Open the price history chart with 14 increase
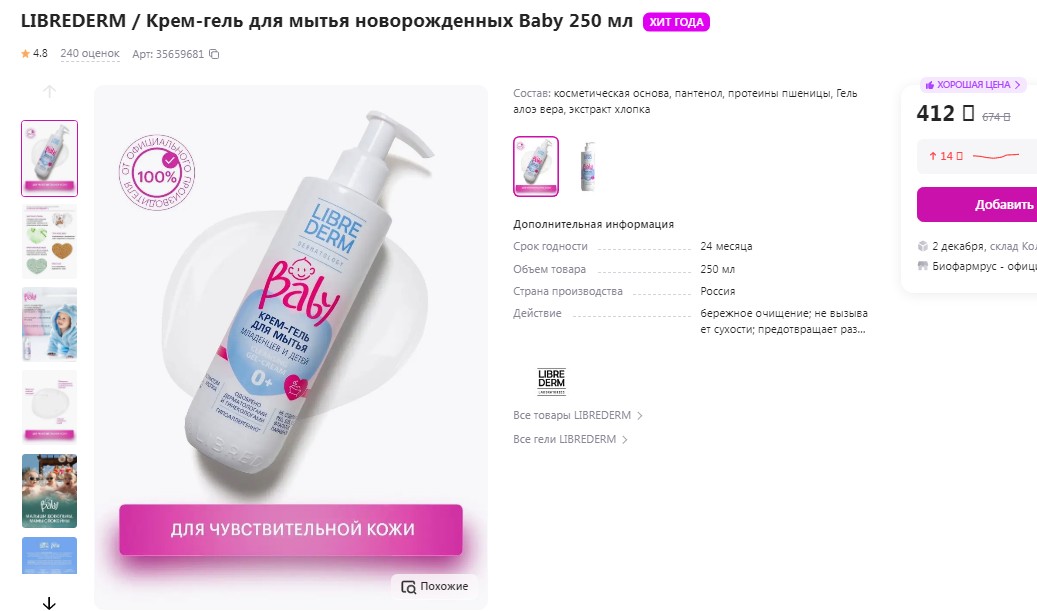This screenshot has height=611, width=1037. (x=977, y=156)
